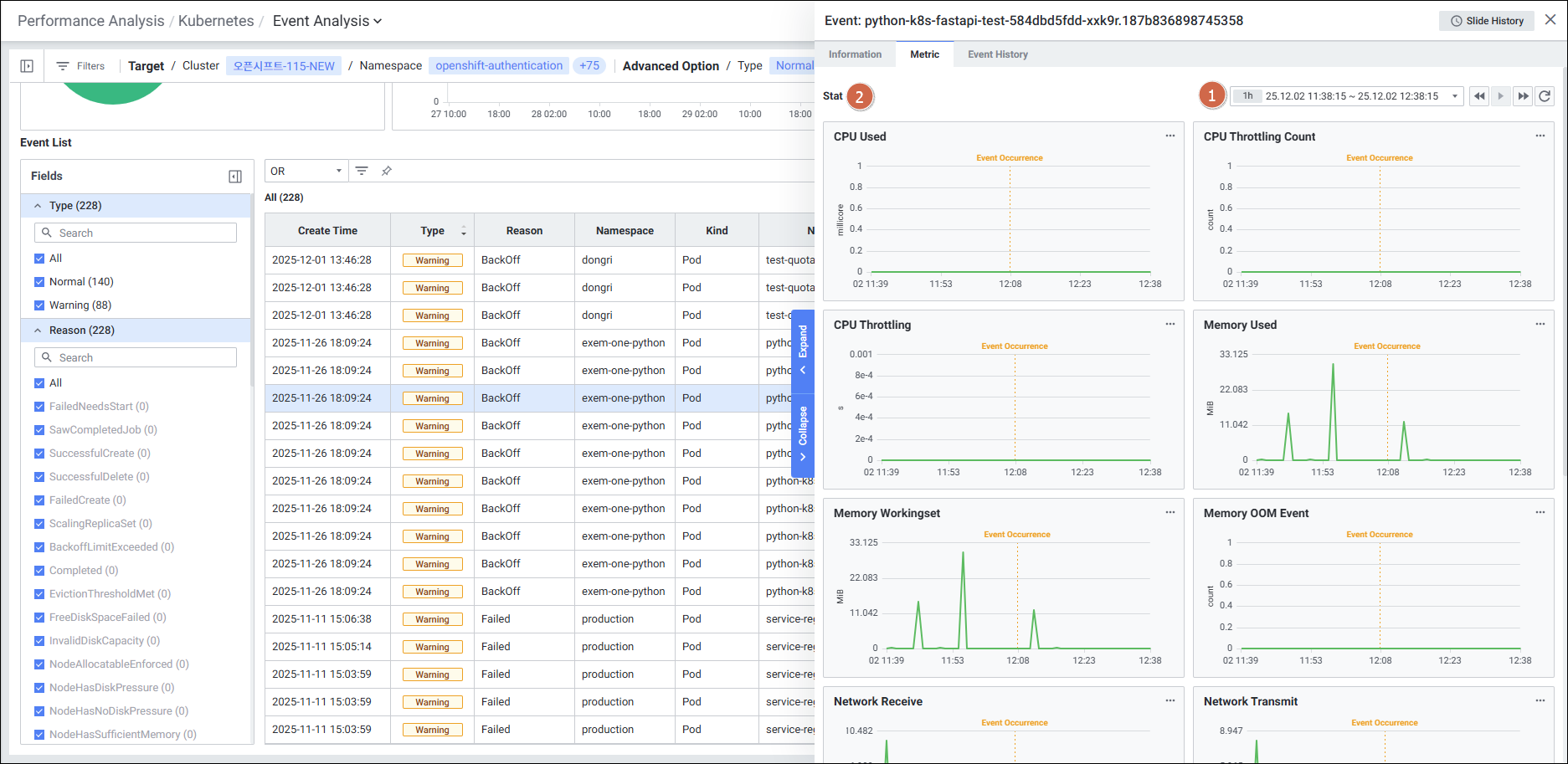Click the filter lines icon next to OR

point(362,171)
